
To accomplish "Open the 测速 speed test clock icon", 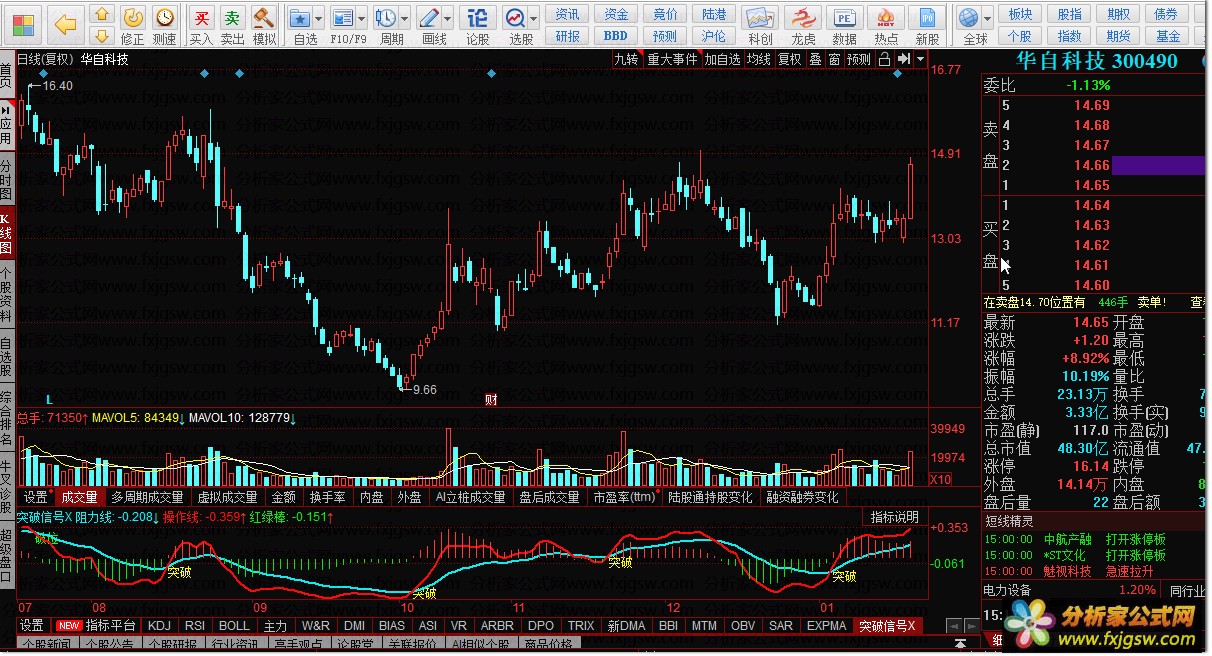I will [x=164, y=17].
